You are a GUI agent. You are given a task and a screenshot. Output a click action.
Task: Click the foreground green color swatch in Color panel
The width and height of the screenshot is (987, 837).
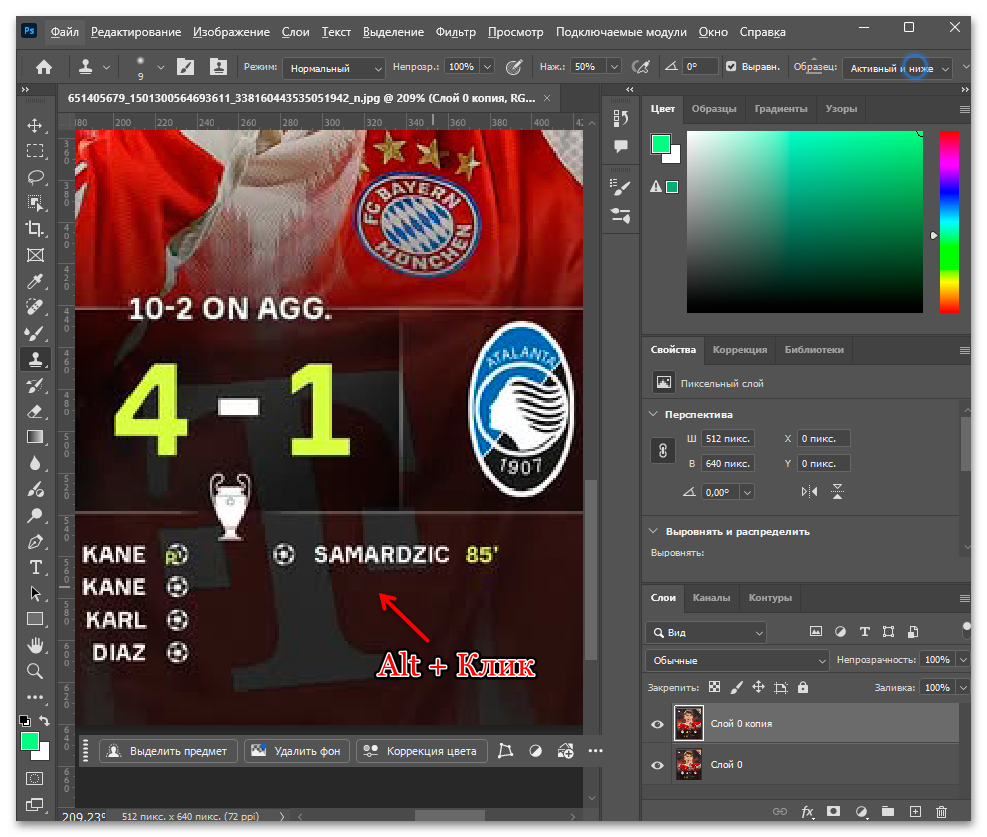click(x=660, y=144)
